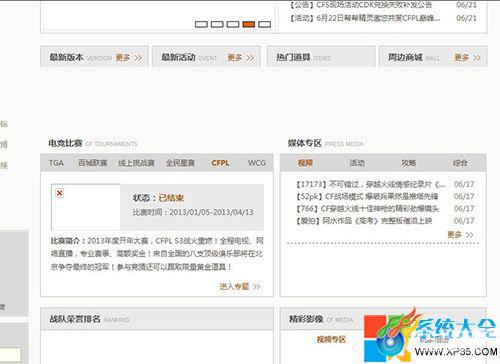Open the 视频专区 link under 精彩影像

point(331,340)
